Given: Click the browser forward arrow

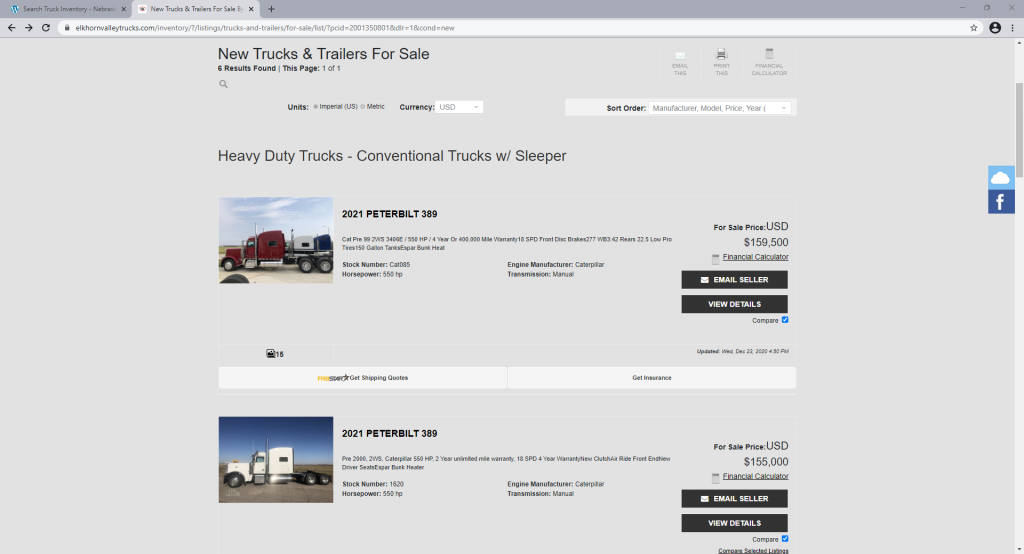Looking at the screenshot, I should pos(28,27).
